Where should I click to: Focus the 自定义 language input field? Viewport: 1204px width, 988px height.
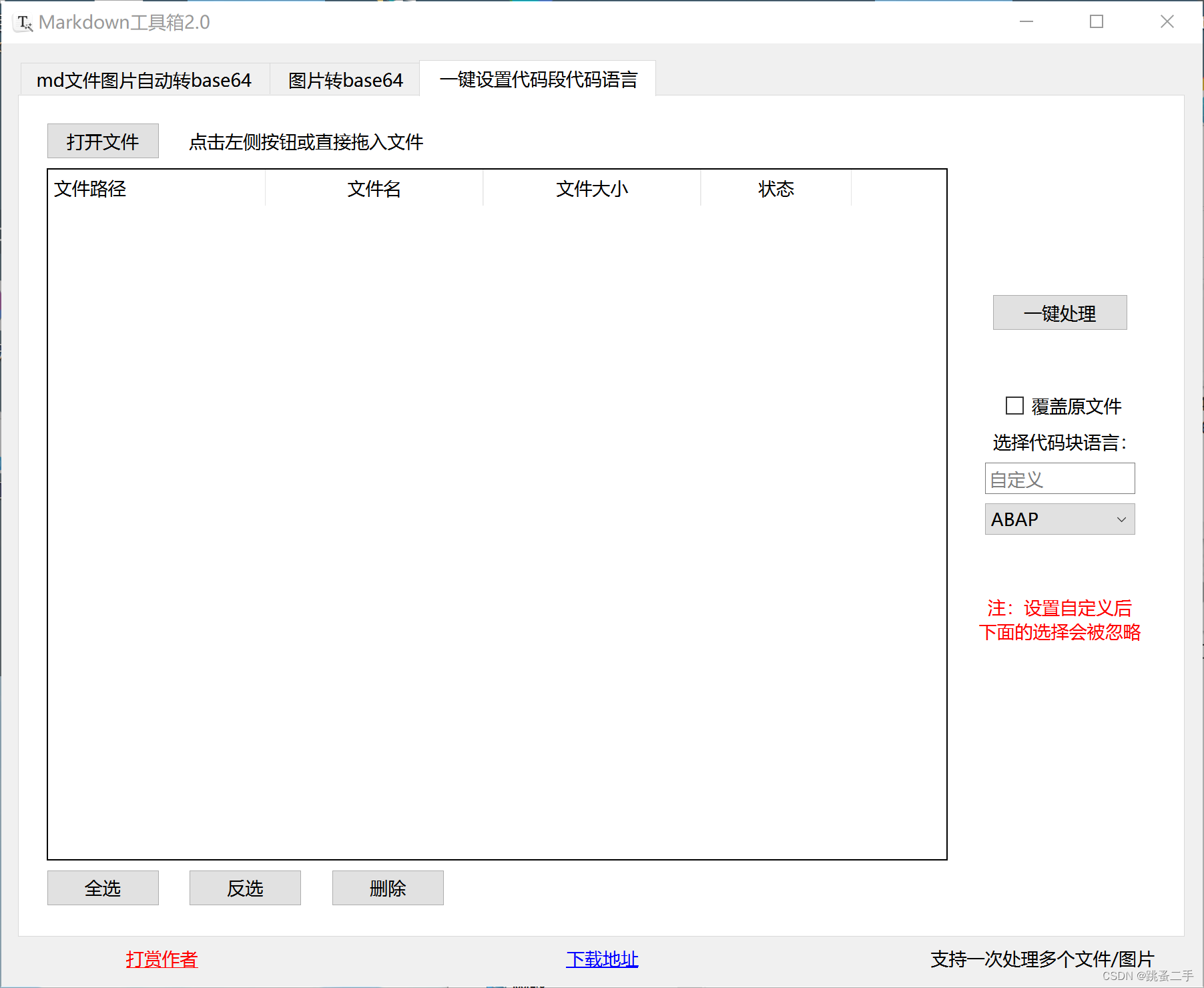coord(1060,479)
